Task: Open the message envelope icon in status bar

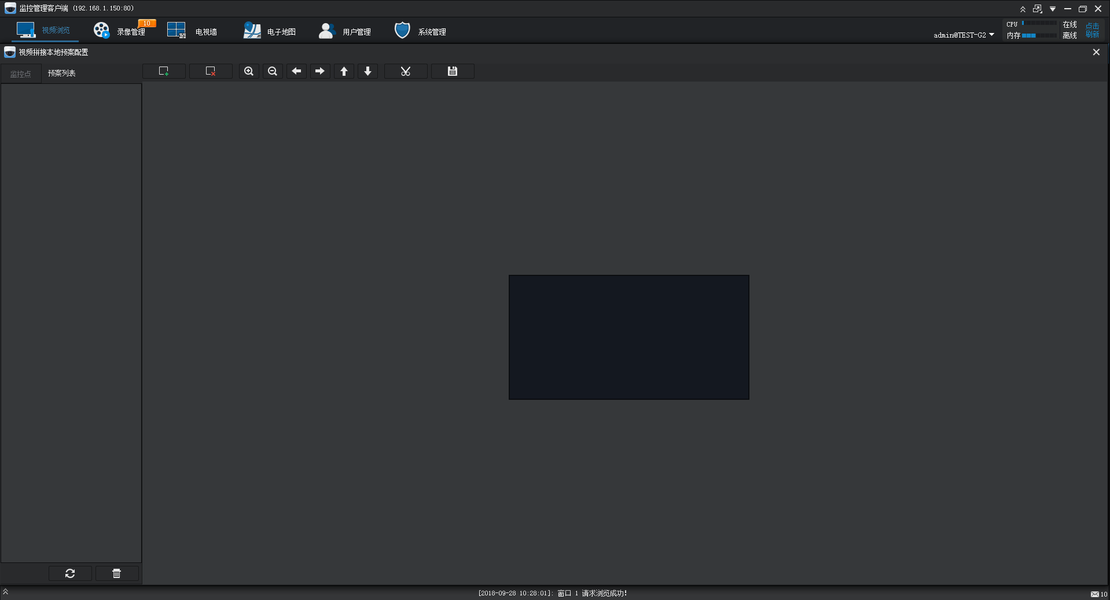Action: click(x=1094, y=594)
